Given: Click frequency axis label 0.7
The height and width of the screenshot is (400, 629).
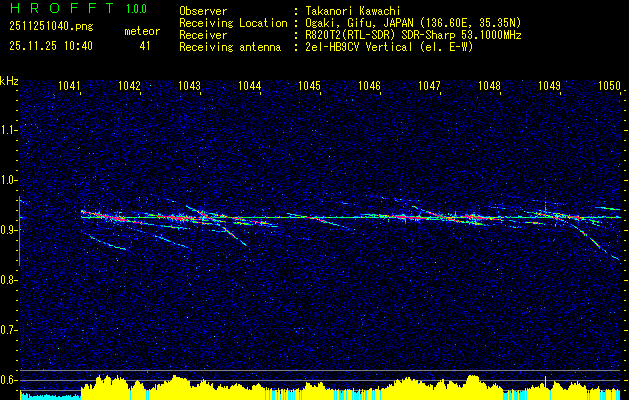Looking at the screenshot, I should pyautogui.click(x=8, y=330).
